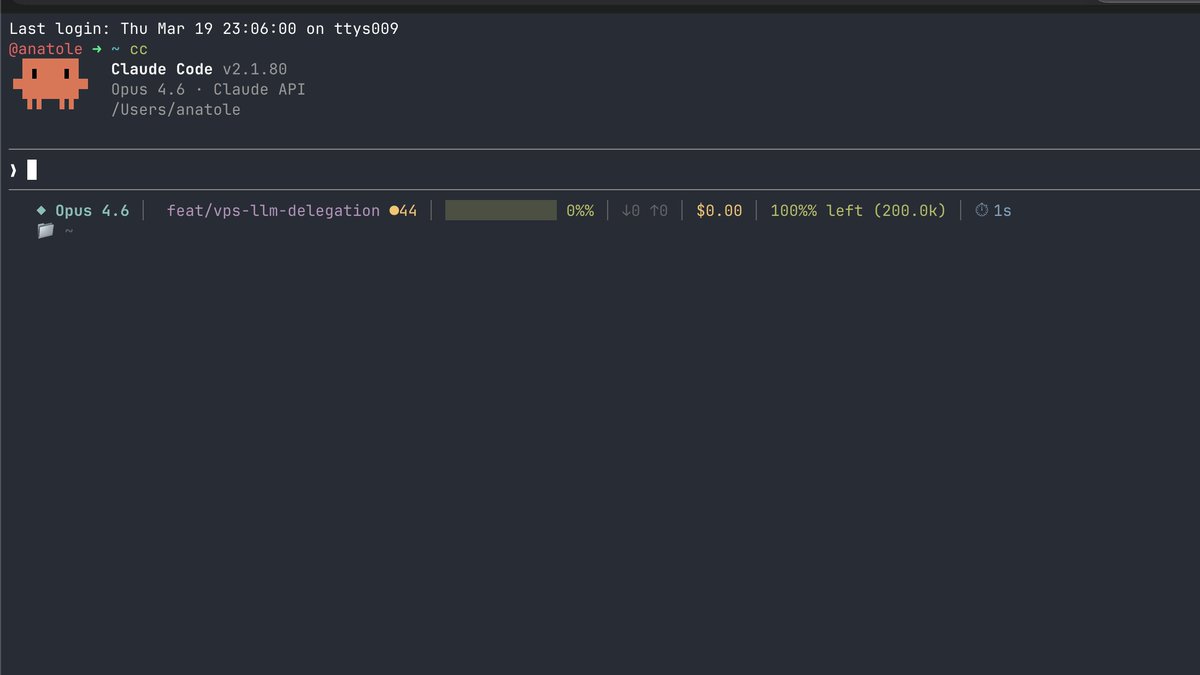Viewport: 1200px width, 675px height.
Task: Click the "100%% left (200.0k)" text
Action: (858, 211)
